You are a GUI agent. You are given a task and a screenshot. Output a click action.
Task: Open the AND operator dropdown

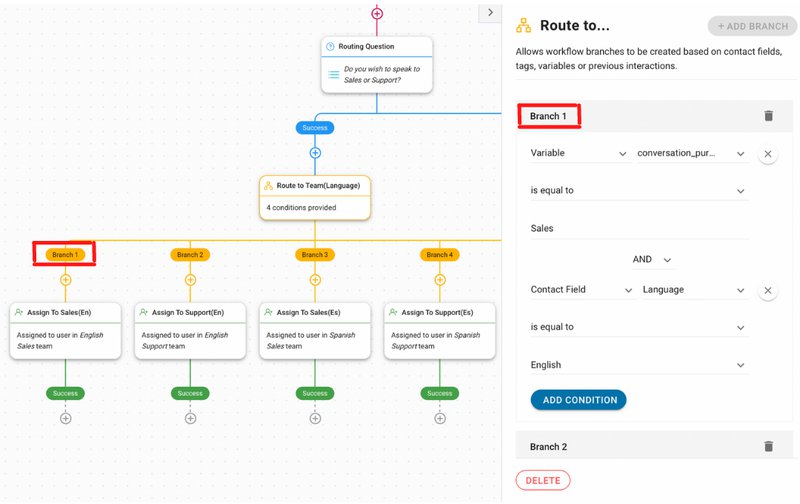[x=652, y=259]
